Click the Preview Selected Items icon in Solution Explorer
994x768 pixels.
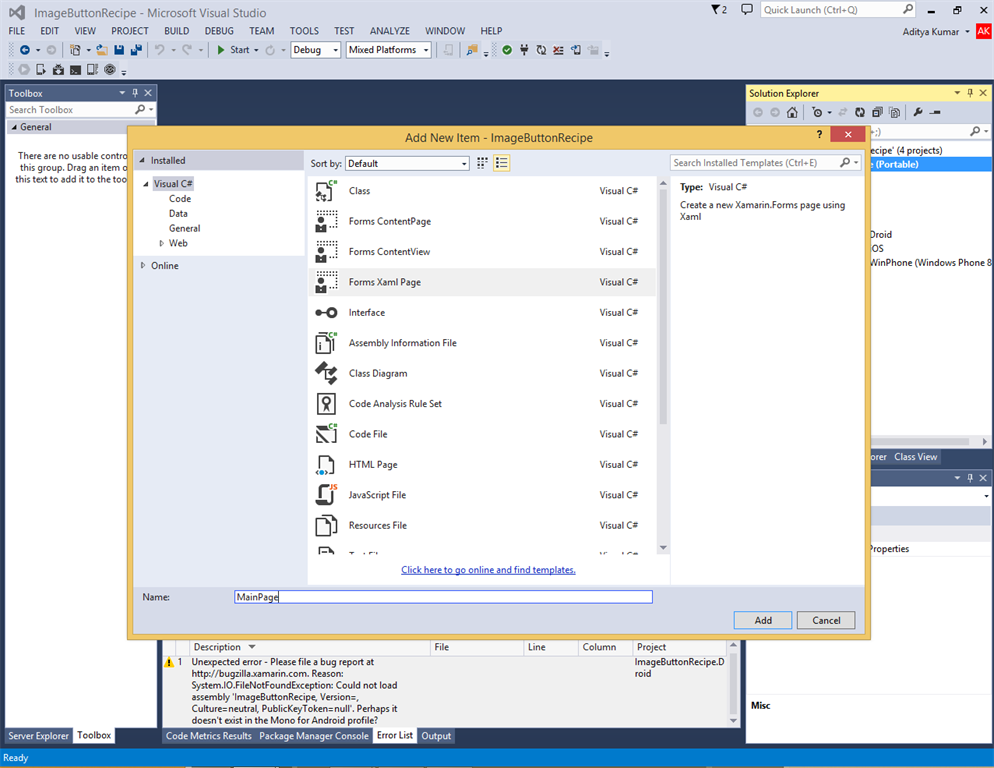coord(936,112)
